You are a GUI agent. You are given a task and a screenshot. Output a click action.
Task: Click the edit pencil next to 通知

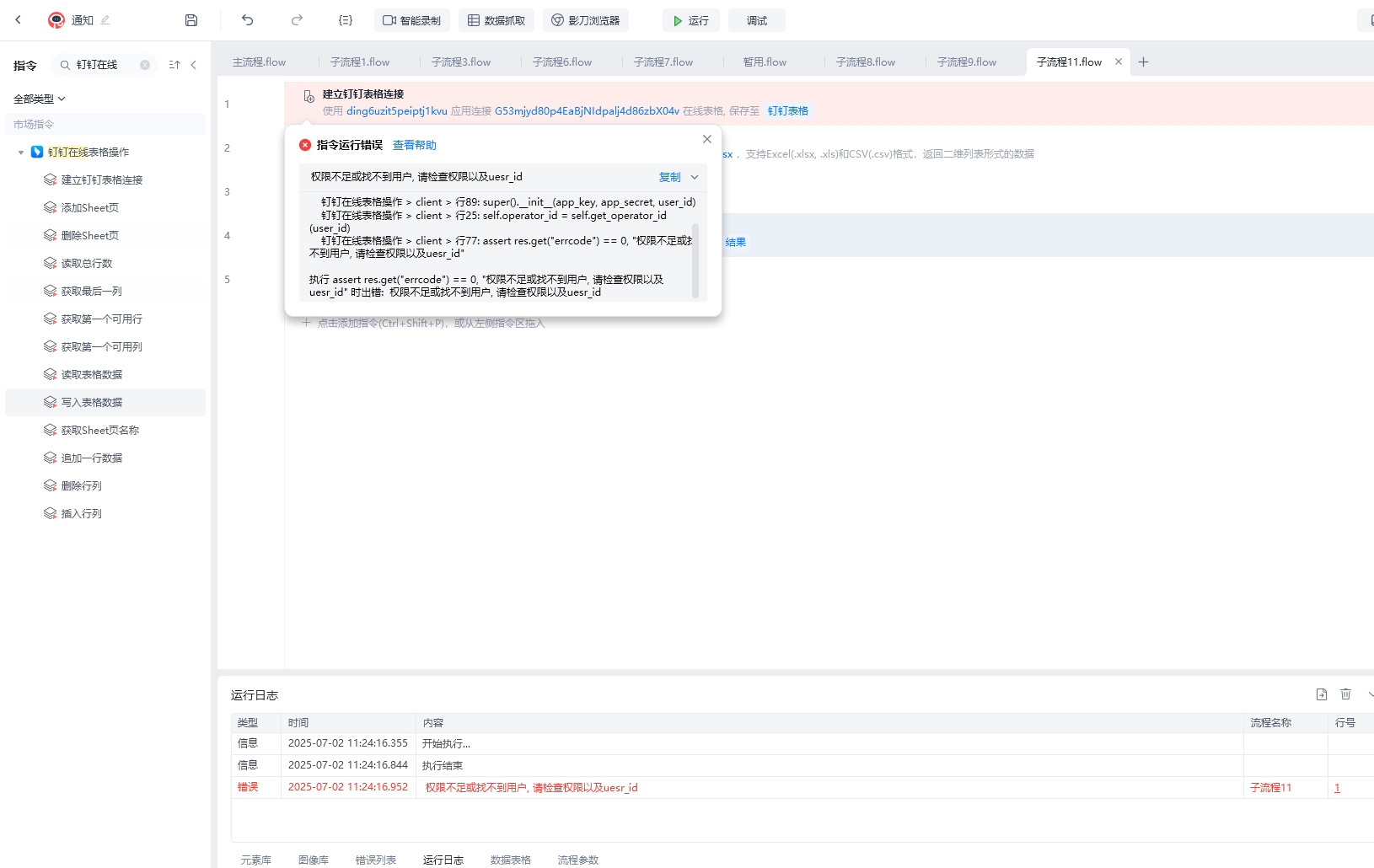tap(105, 19)
